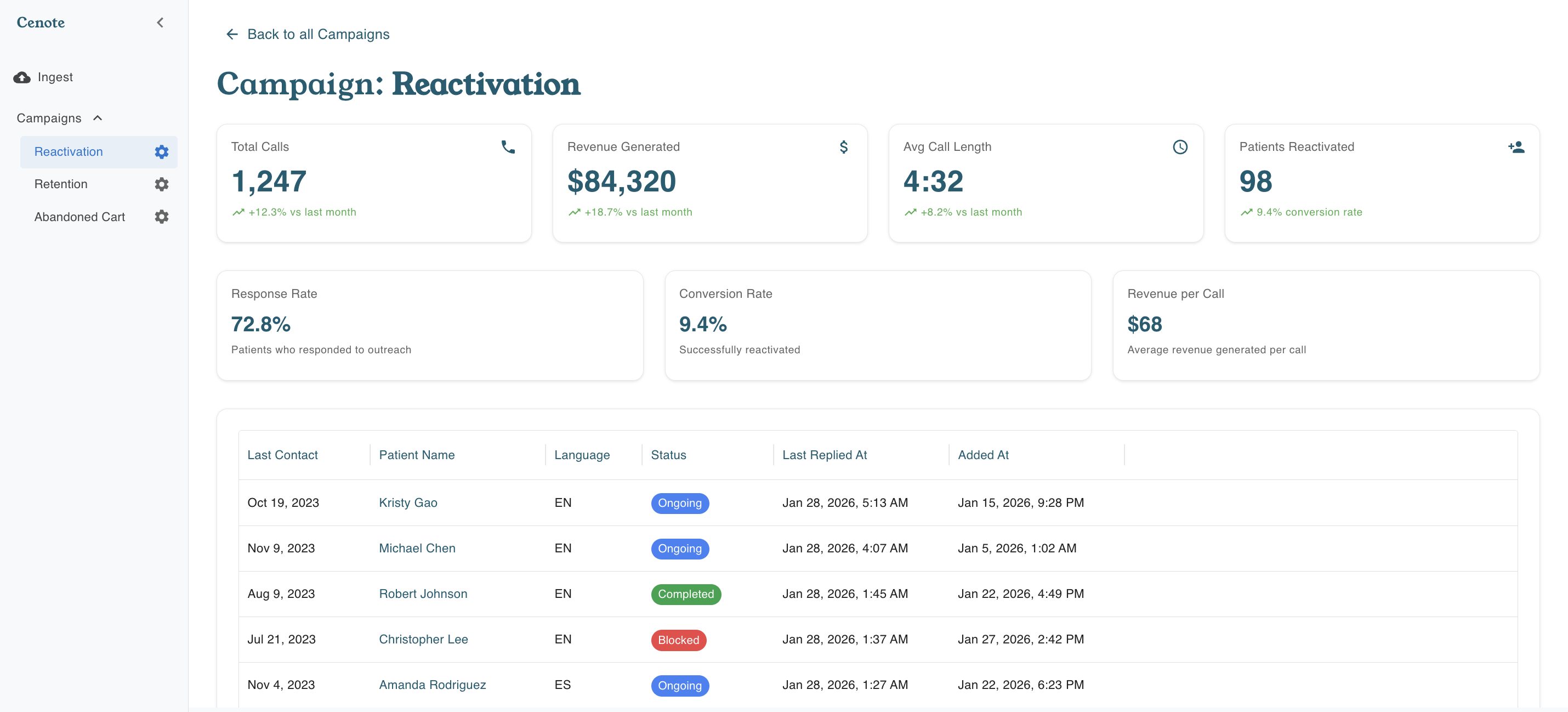This screenshot has width=1568, height=712.
Task: Select Abandoned Cart in the sidebar
Action: [79, 217]
